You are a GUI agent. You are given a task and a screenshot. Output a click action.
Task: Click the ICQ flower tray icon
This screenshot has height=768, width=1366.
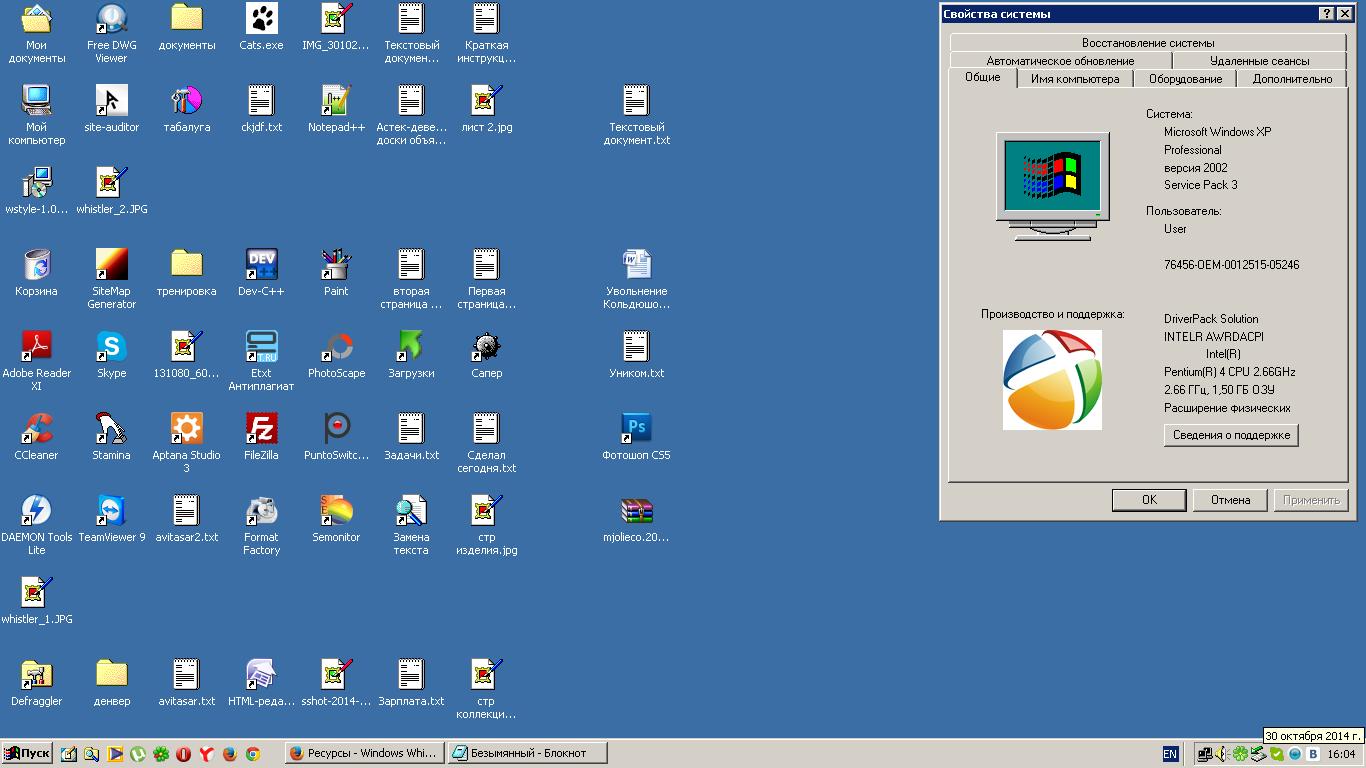(1240, 754)
